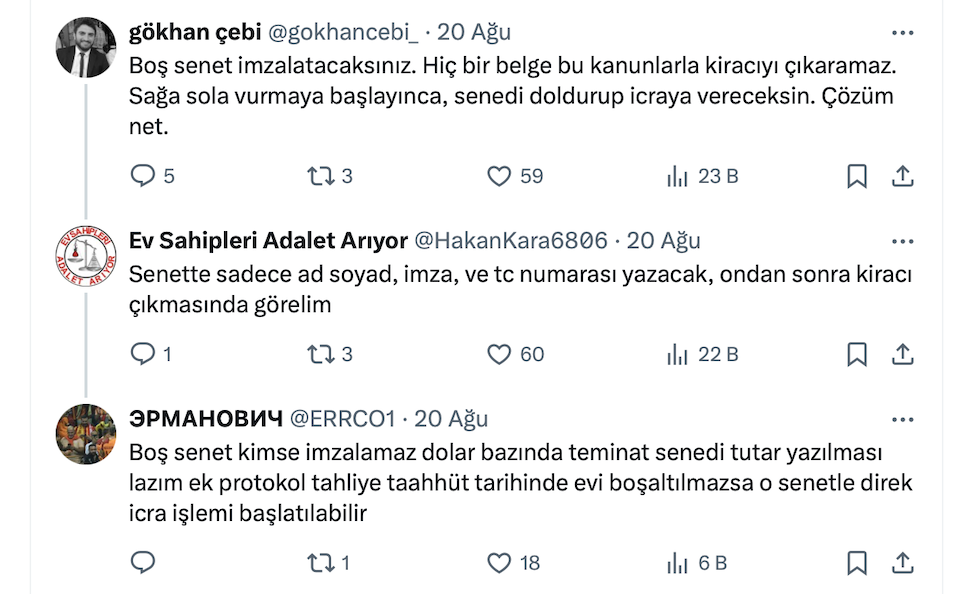Share Ev Sahipleri Adalet Arıyor's tweet

(902, 354)
